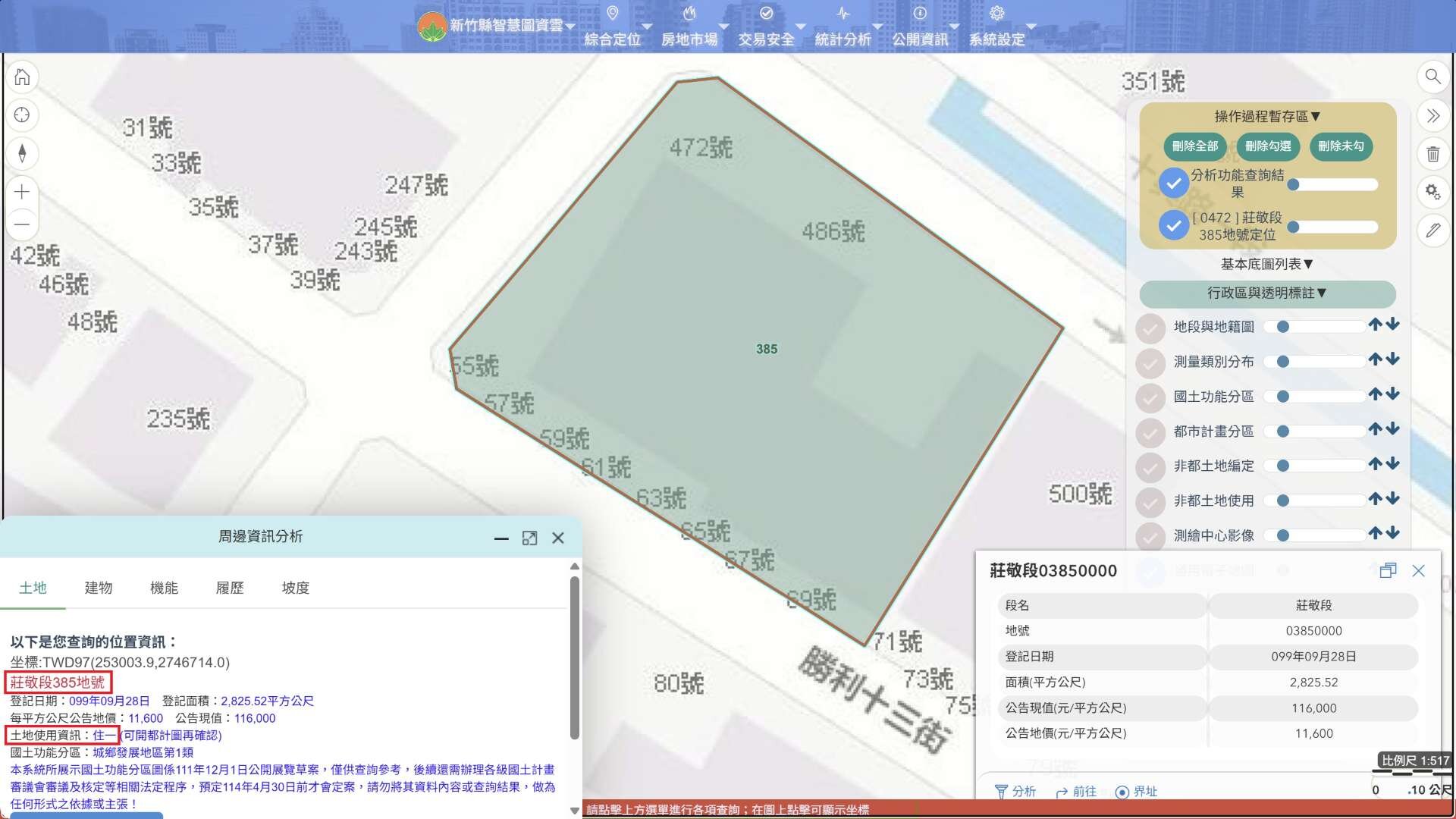1456x819 pixels.
Task: Click the compass north icon
Action: coord(22,153)
